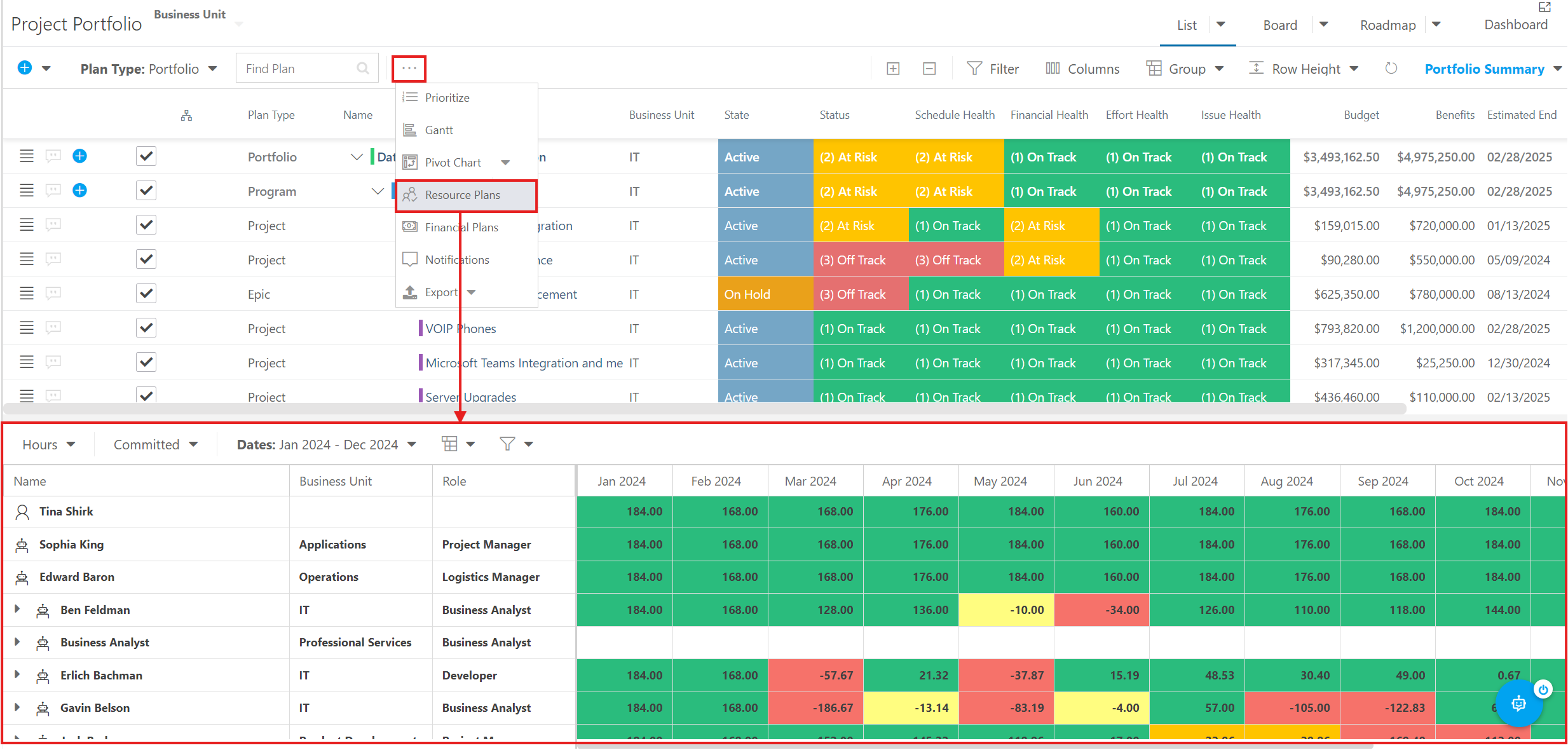
Task: Uncheck the VOIP Phones project checkbox
Action: point(146,327)
